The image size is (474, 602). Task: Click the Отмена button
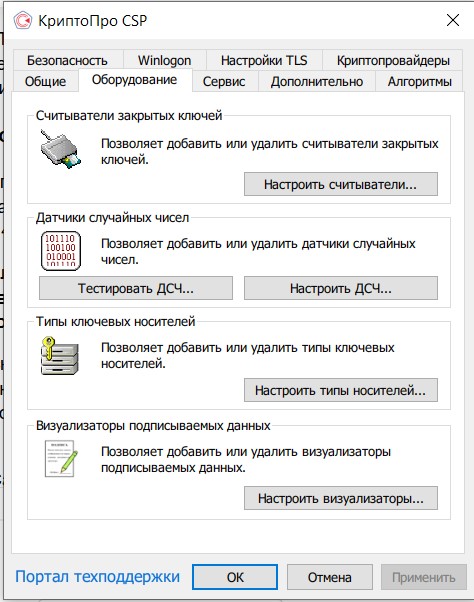click(x=330, y=577)
